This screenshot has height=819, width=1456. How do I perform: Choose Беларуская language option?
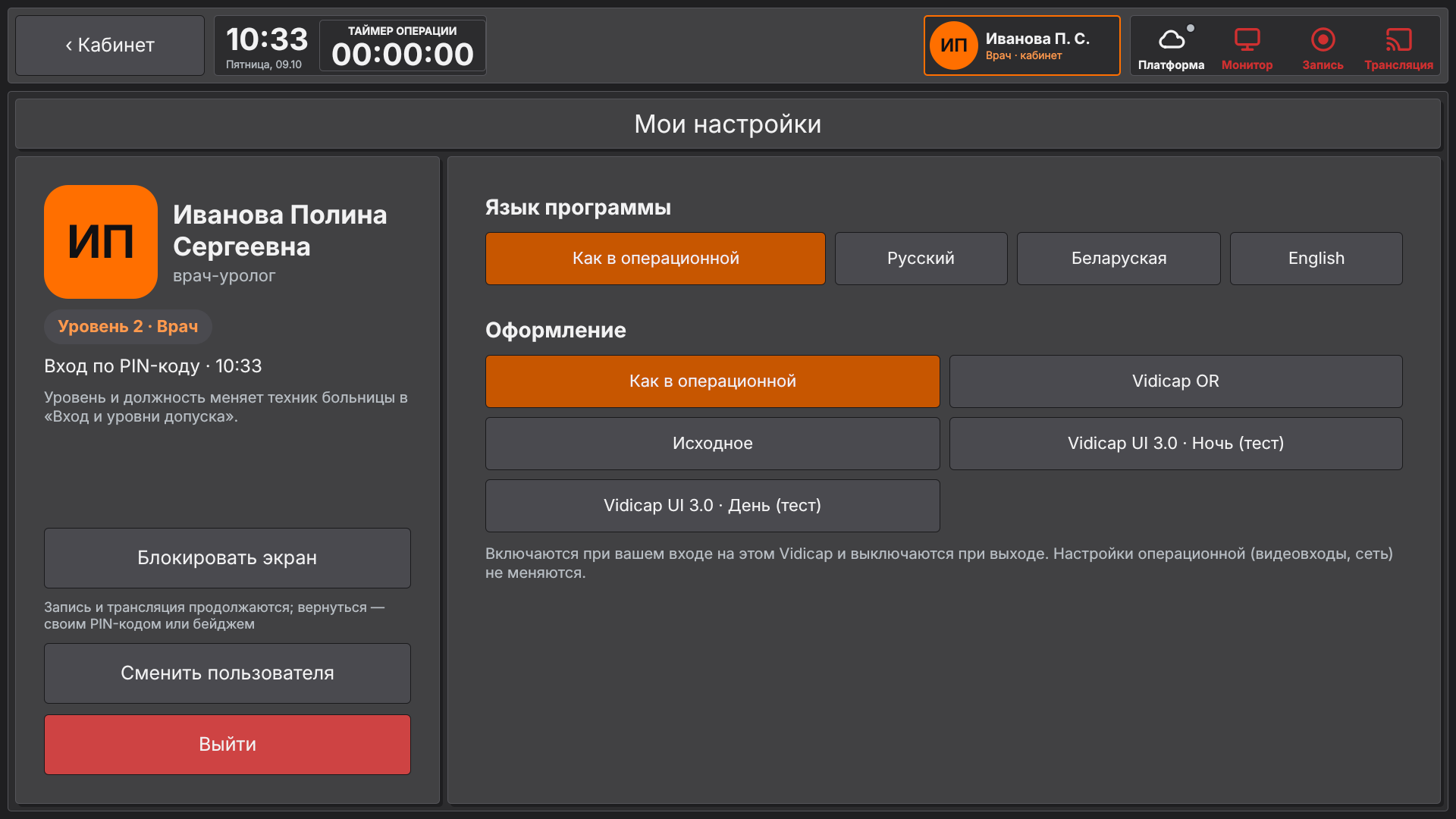point(1119,259)
